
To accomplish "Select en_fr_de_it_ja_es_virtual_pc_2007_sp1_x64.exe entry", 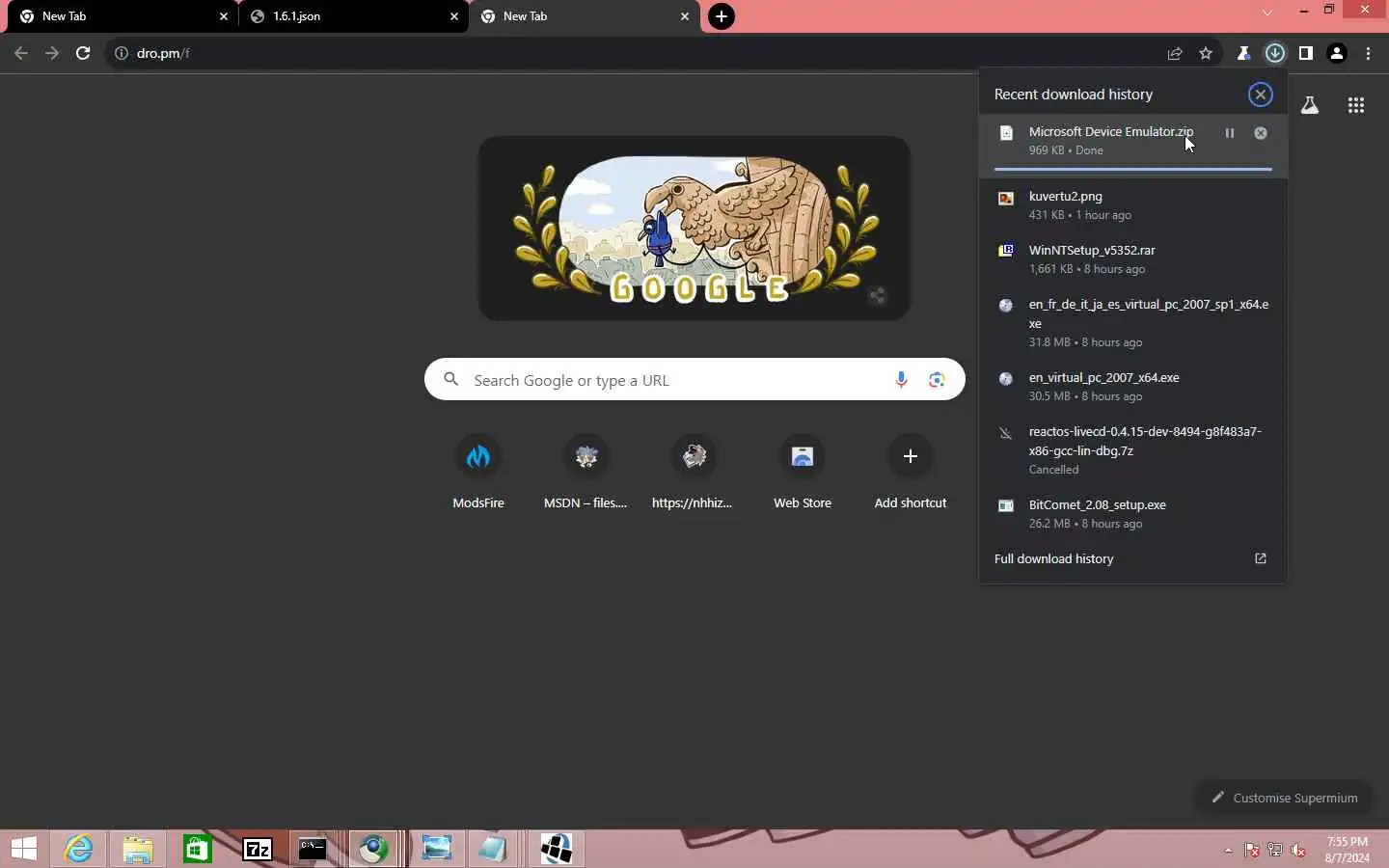I will 1132,322.
